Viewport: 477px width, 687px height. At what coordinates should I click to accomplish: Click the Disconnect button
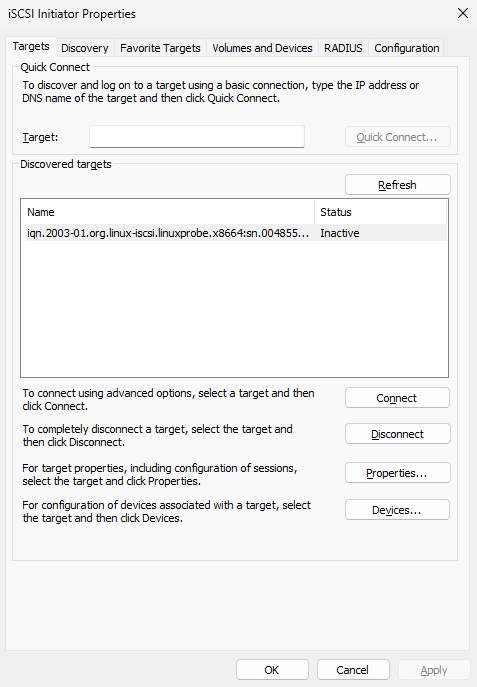click(x=397, y=434)
